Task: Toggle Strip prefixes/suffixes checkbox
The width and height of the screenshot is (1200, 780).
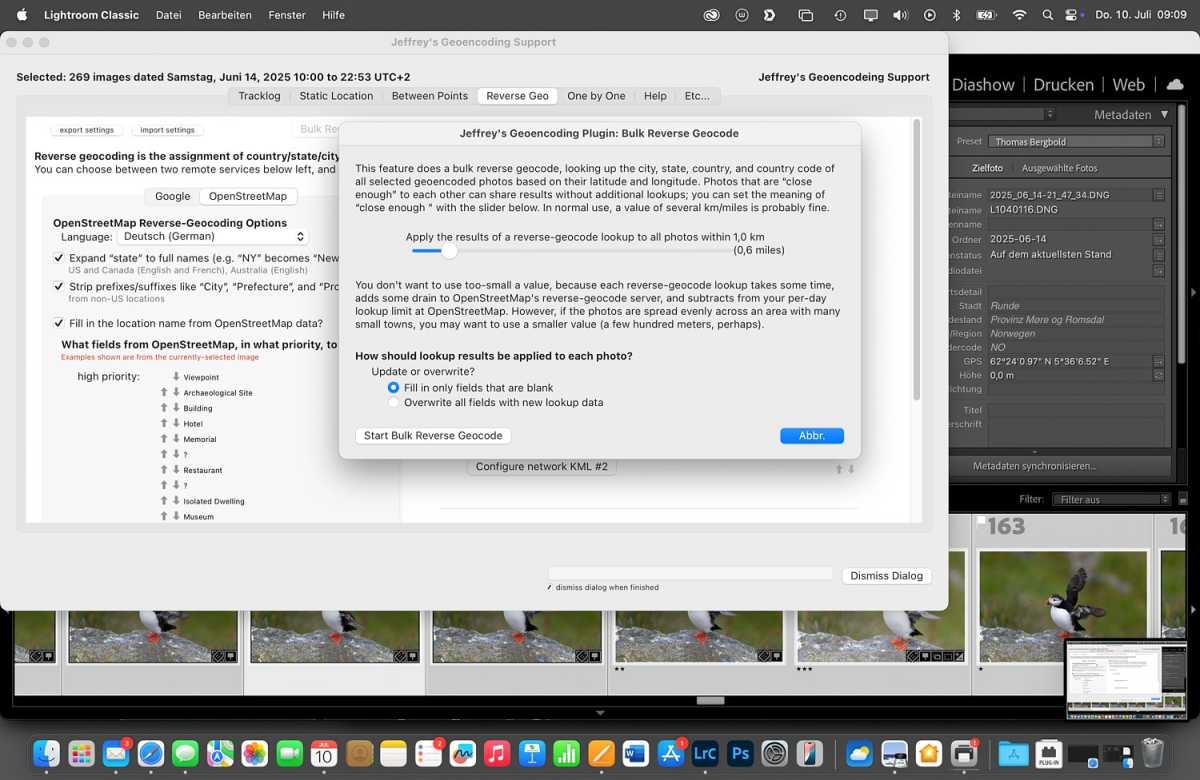Action: coord(59,287)
